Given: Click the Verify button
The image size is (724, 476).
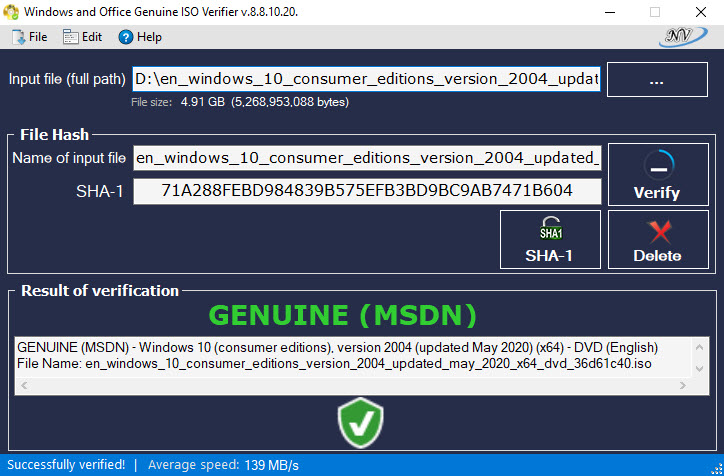Looking at the screenshot, I should click(658, 174).
